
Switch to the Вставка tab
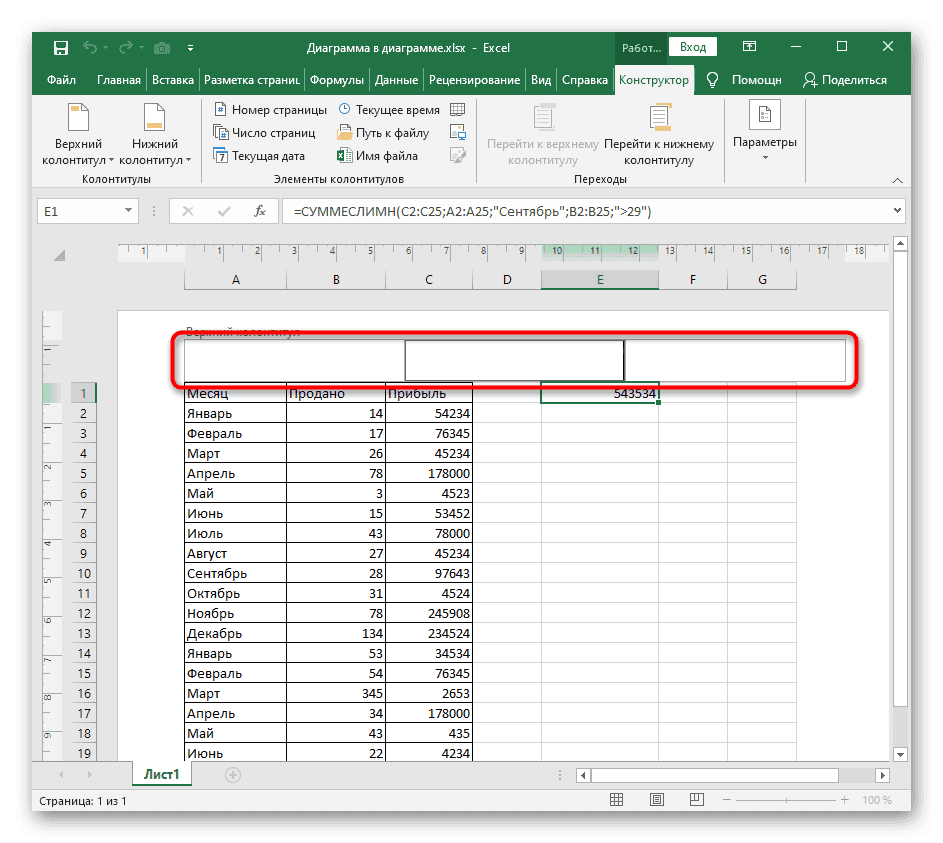(x=173, y=80)
